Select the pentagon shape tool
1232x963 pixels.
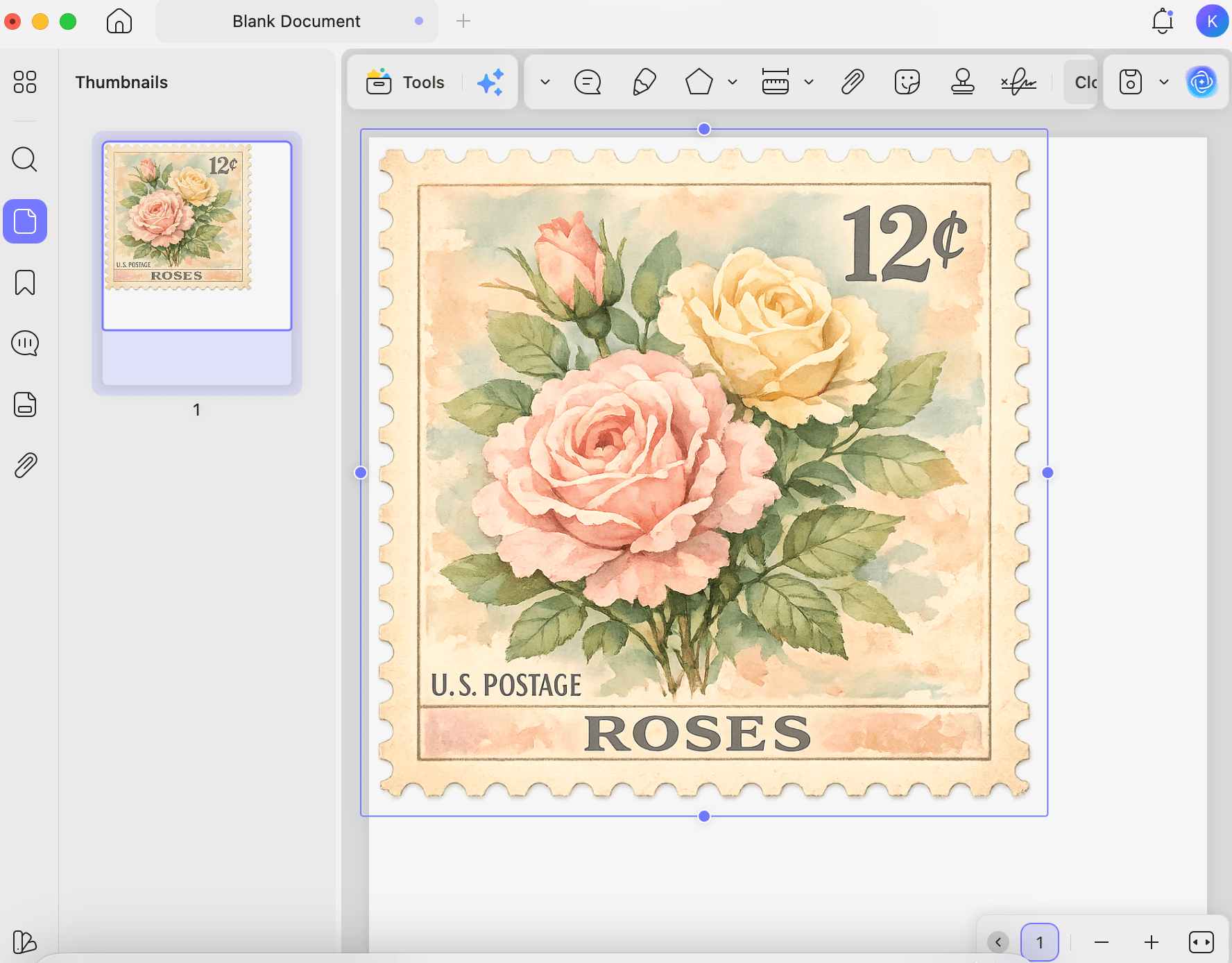click(x=699, y=83)
